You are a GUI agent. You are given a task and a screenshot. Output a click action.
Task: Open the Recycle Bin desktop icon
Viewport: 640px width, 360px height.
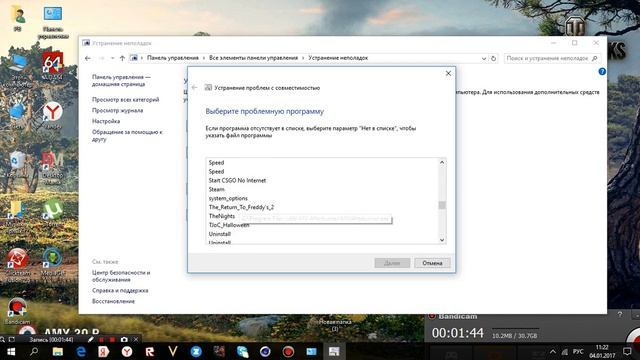pyautogui.click(x=17, y=161)
